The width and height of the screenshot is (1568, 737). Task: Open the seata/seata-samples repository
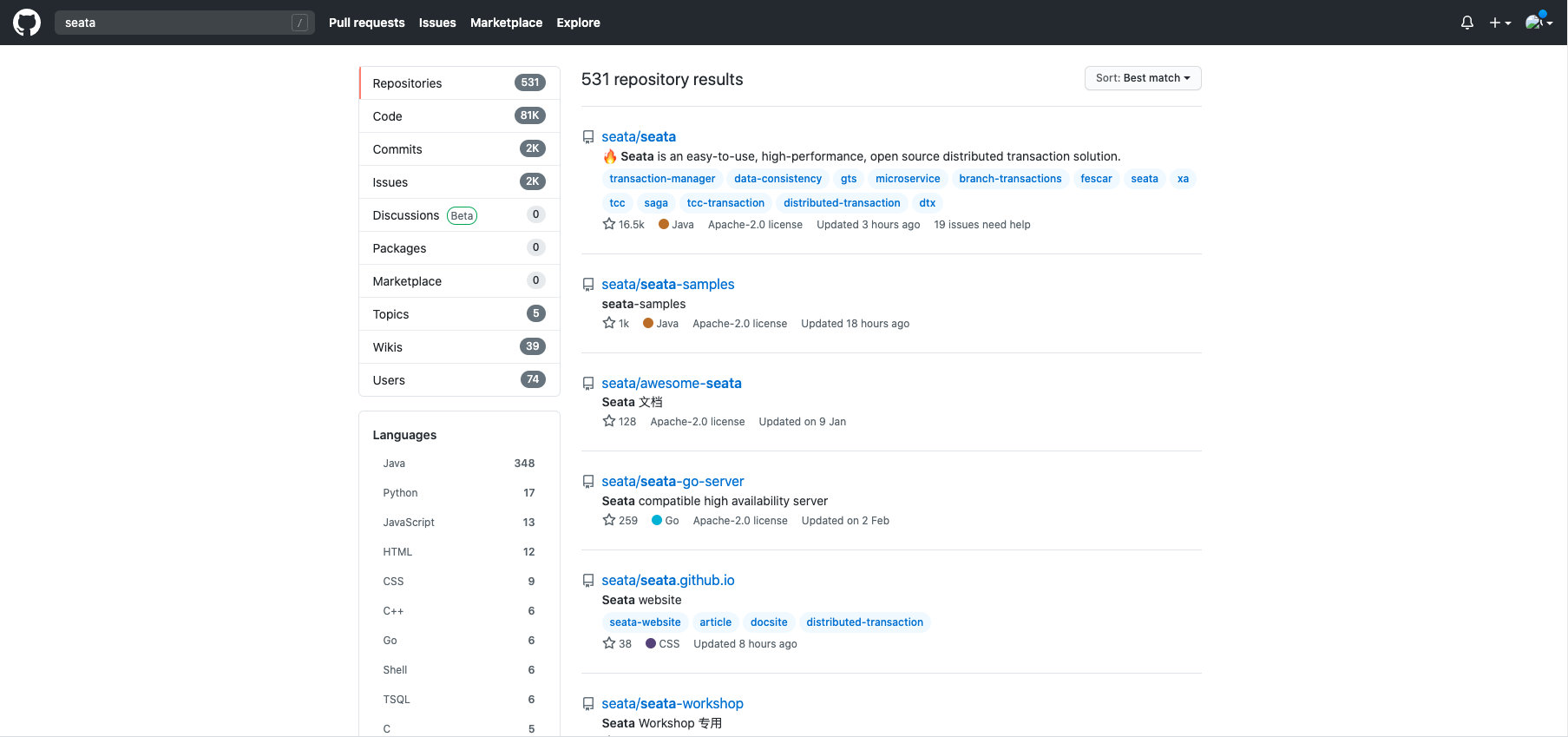point(668,284)
